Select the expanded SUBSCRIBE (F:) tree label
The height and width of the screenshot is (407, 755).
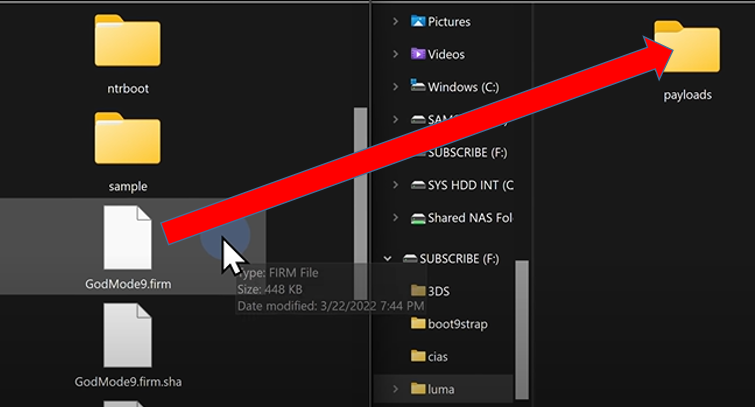pyautogui.click(x=459, y=259)
